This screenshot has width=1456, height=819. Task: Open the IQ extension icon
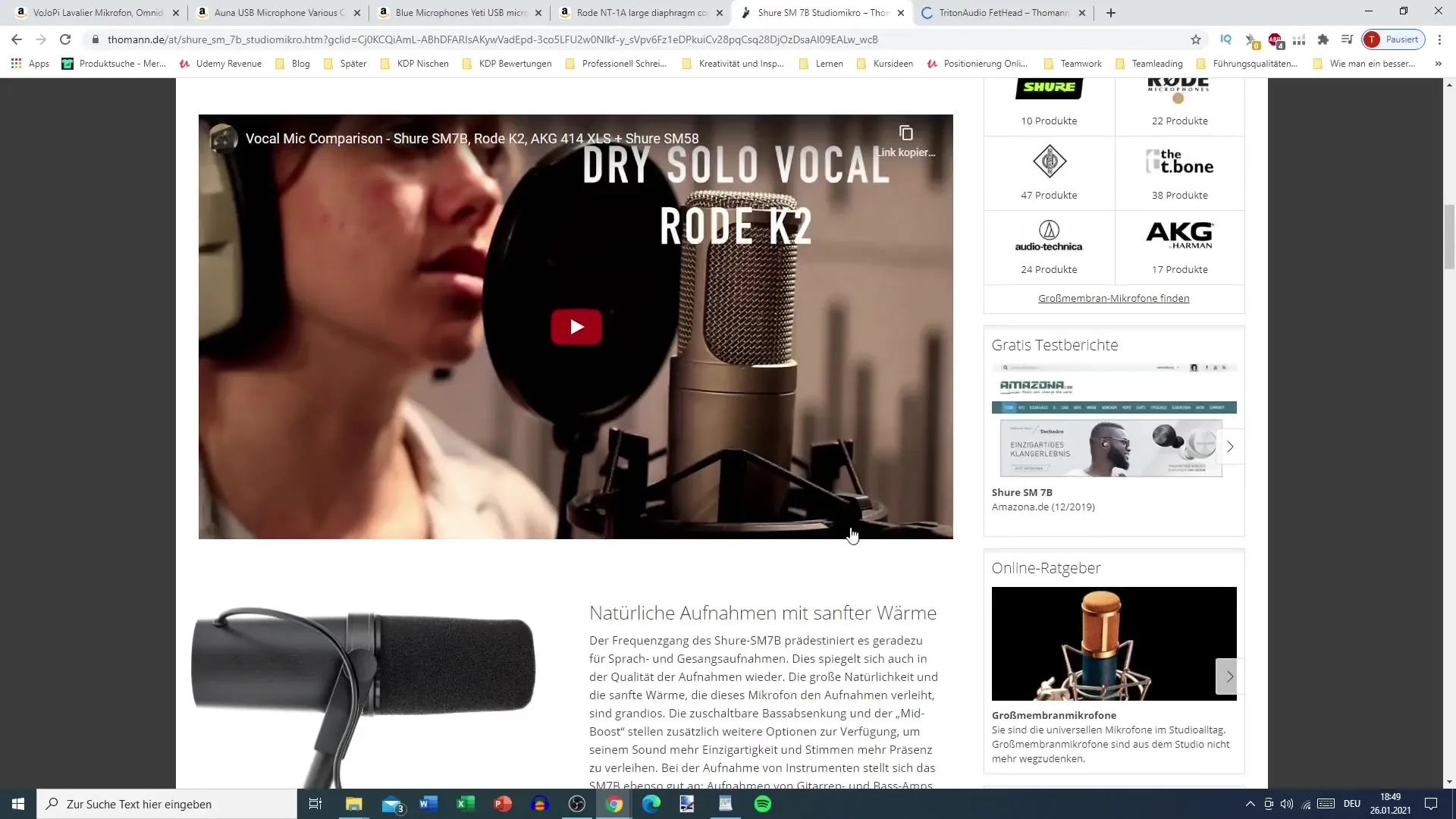point(1225,39)
